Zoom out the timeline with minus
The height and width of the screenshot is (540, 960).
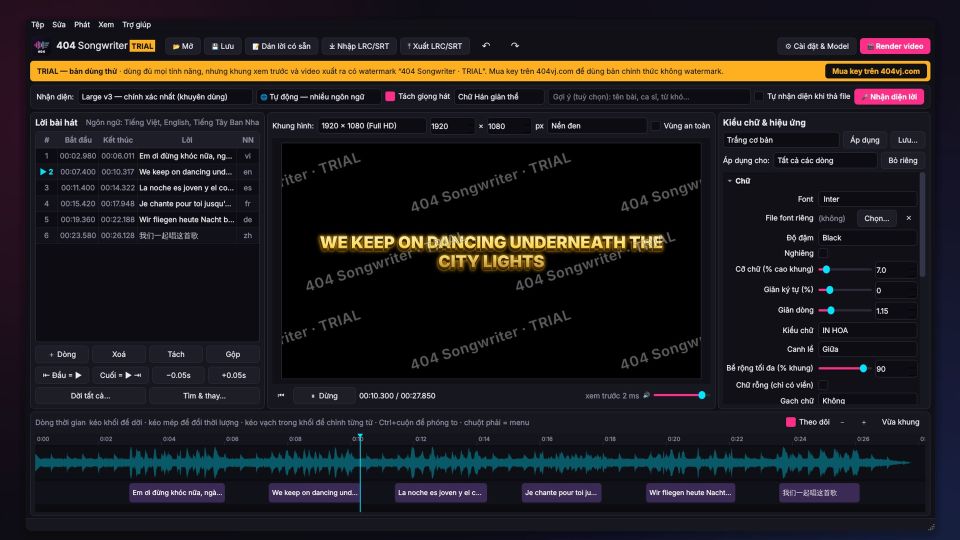point(842,422)
